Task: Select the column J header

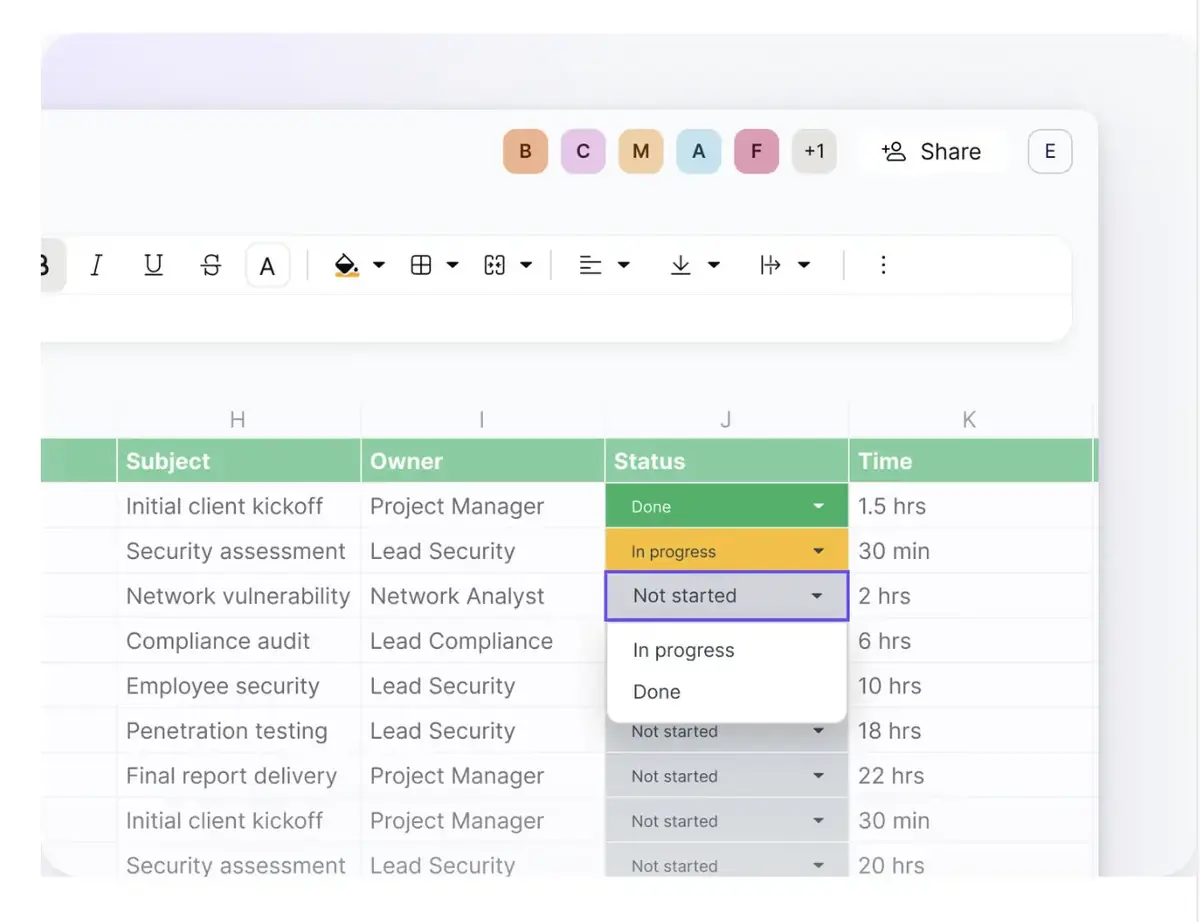Action: (725, 420)
